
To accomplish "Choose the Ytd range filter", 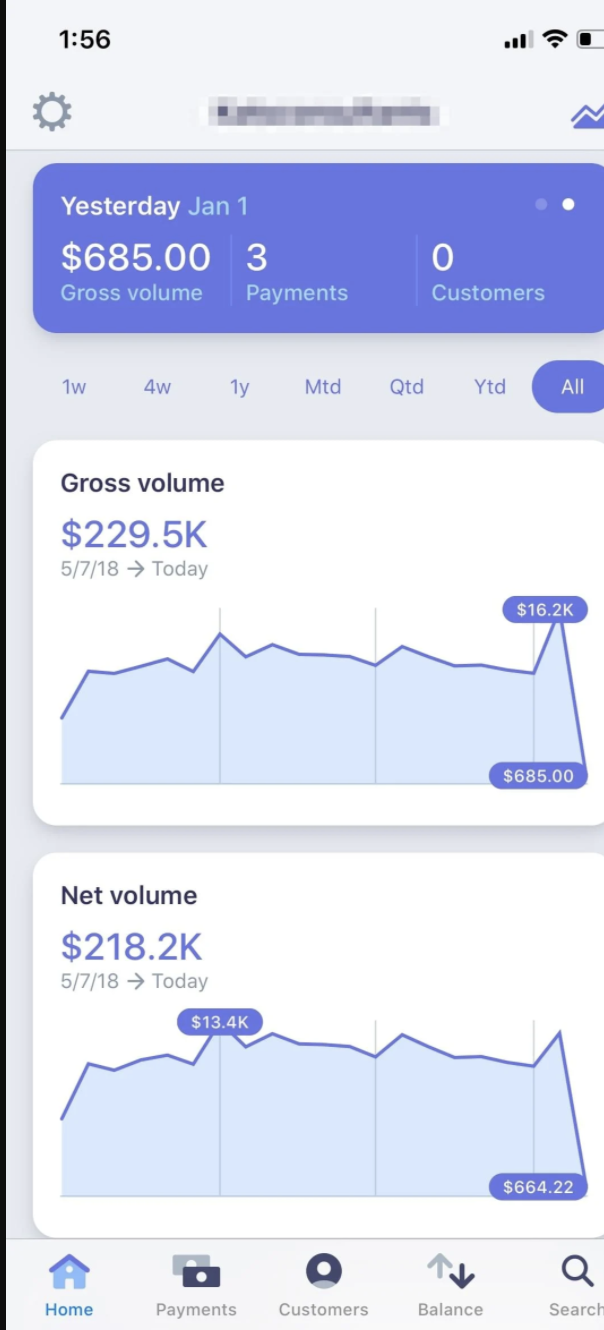I will click(x=490, y=387).
